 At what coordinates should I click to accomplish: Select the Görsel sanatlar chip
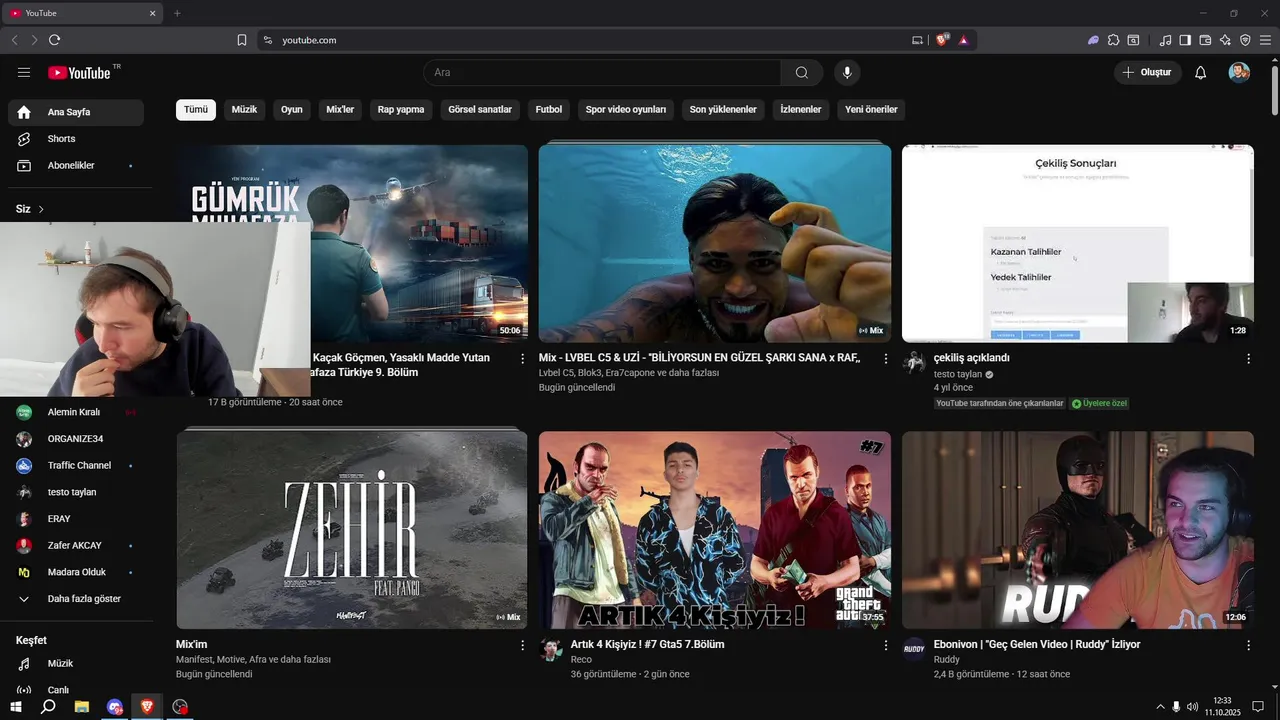pyautogui.click(x=480, y=109)
